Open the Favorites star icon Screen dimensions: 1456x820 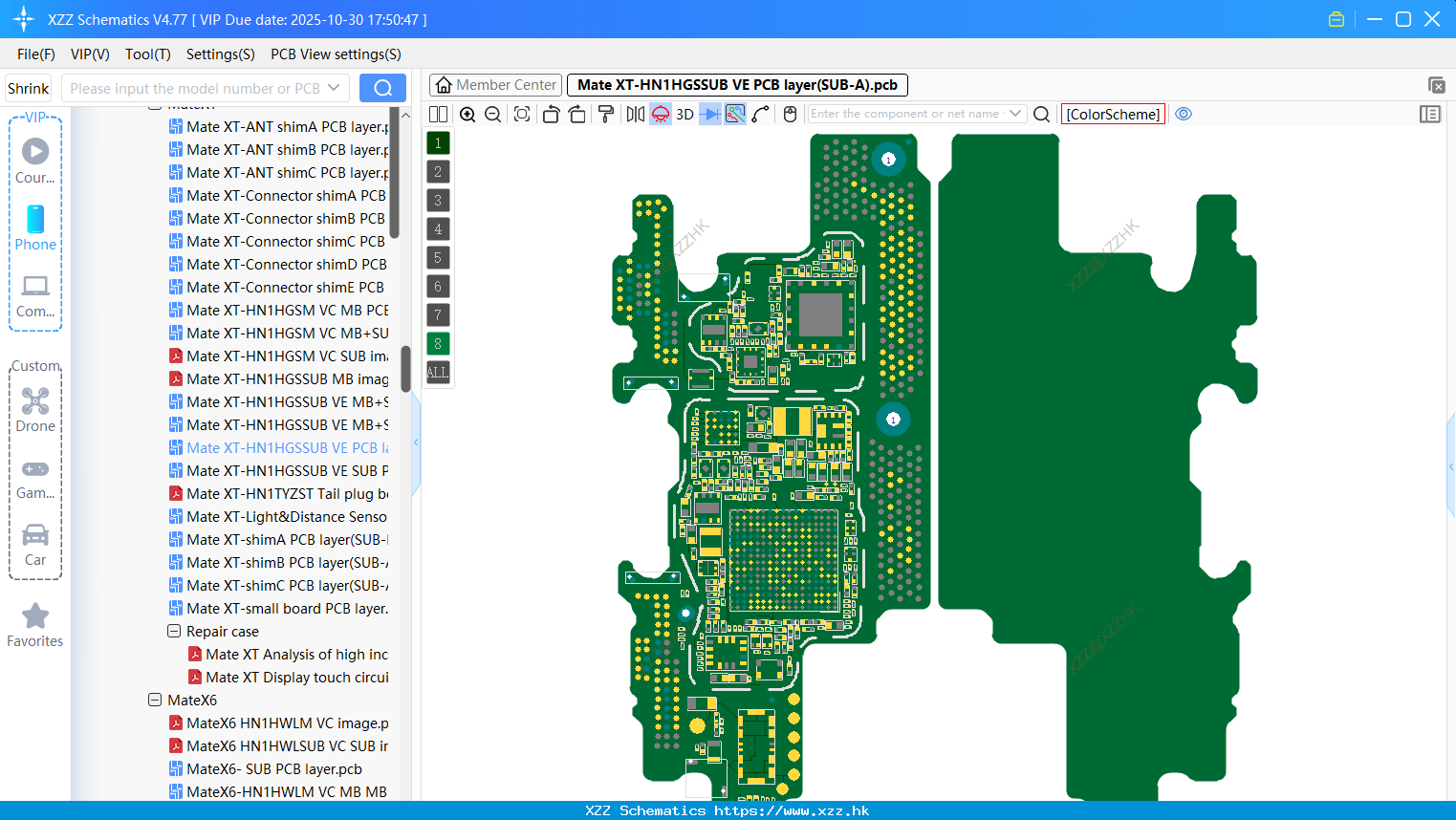35,625
